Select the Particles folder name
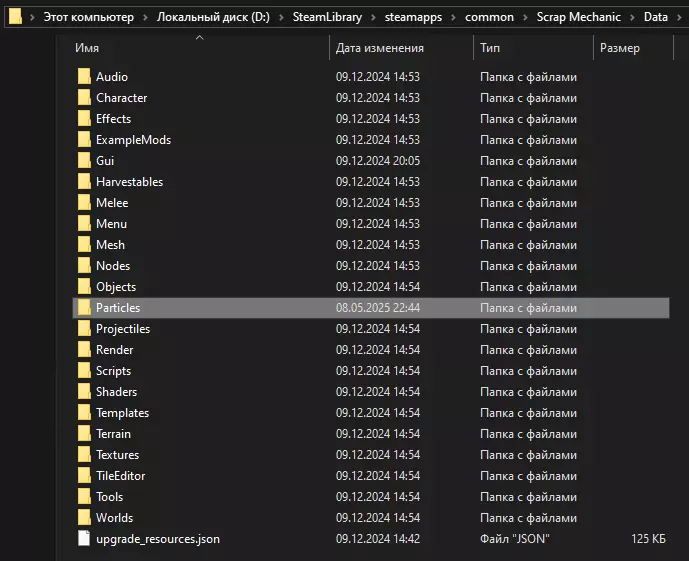689x561 pixels. click(118, 308)
